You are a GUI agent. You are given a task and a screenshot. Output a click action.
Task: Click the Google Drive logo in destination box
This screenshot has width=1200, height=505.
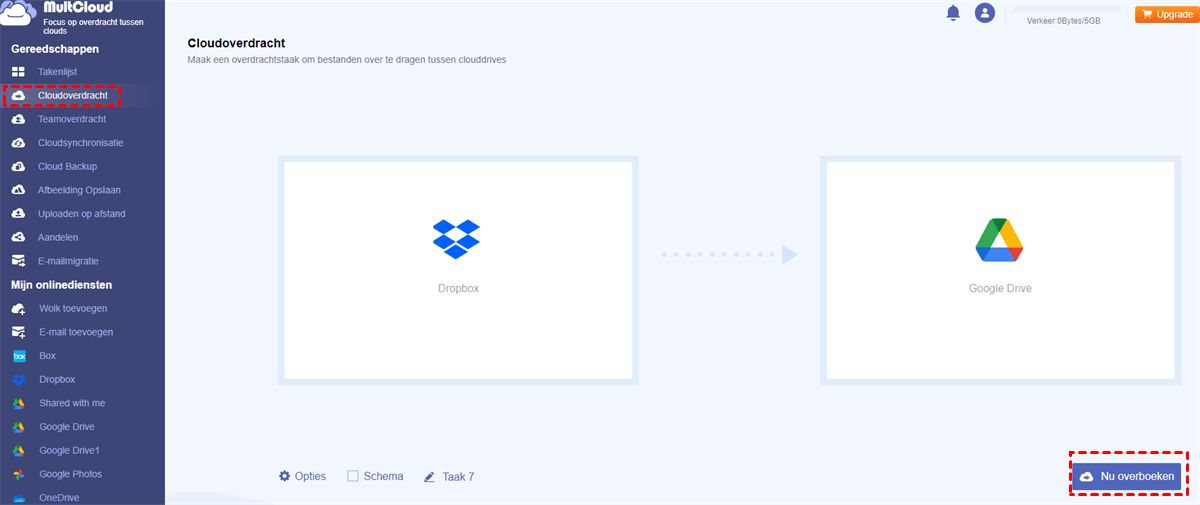999,239
